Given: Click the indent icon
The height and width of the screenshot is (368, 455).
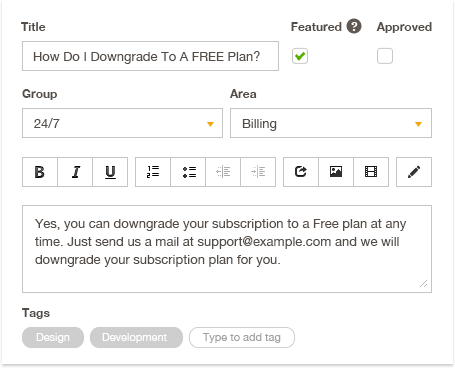Looking at the screenshot, I should 258,172.
